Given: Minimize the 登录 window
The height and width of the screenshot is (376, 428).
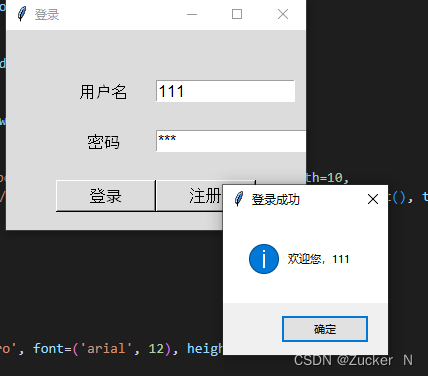Looking at the screenshot, I should point(192,14).
